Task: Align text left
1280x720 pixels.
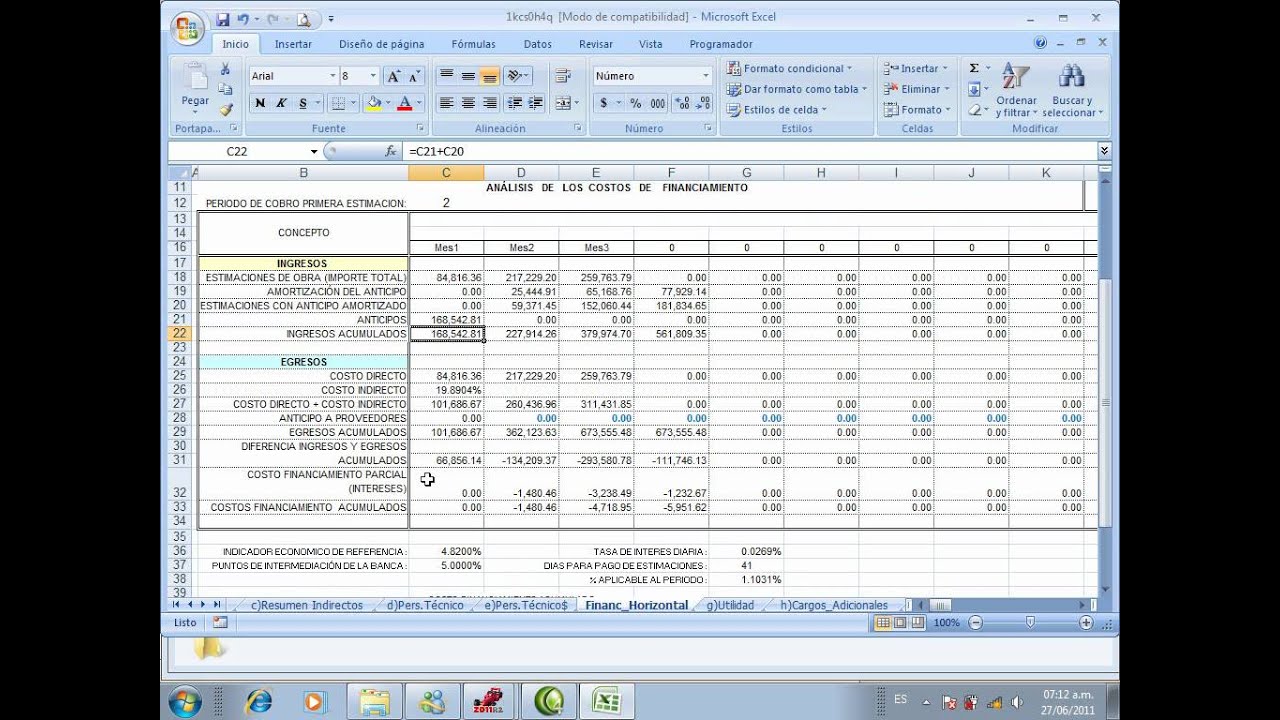Action: tap(446, 103)
